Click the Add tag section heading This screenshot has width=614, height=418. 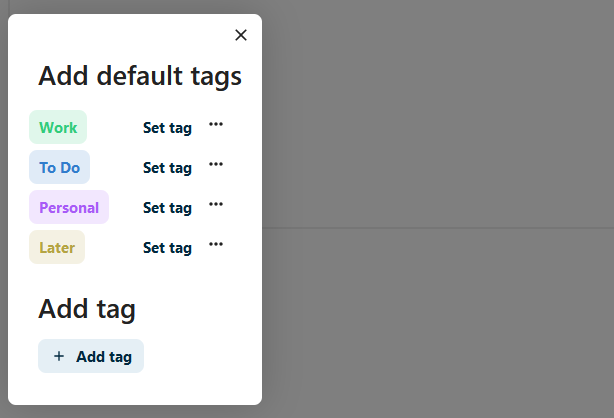coord(87,309)
